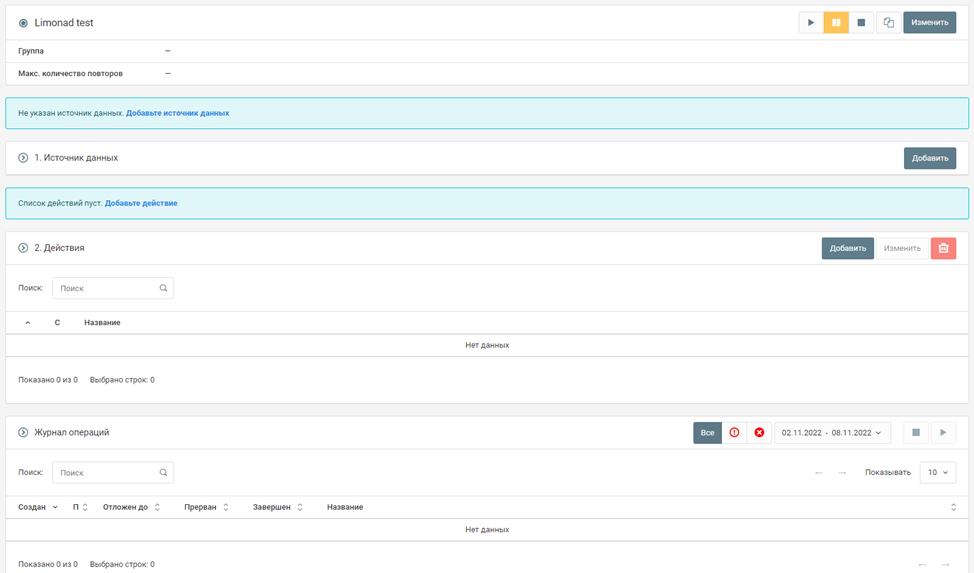
Task: Open the Показывать 10 rows dropdown
Action: point(937,472)
